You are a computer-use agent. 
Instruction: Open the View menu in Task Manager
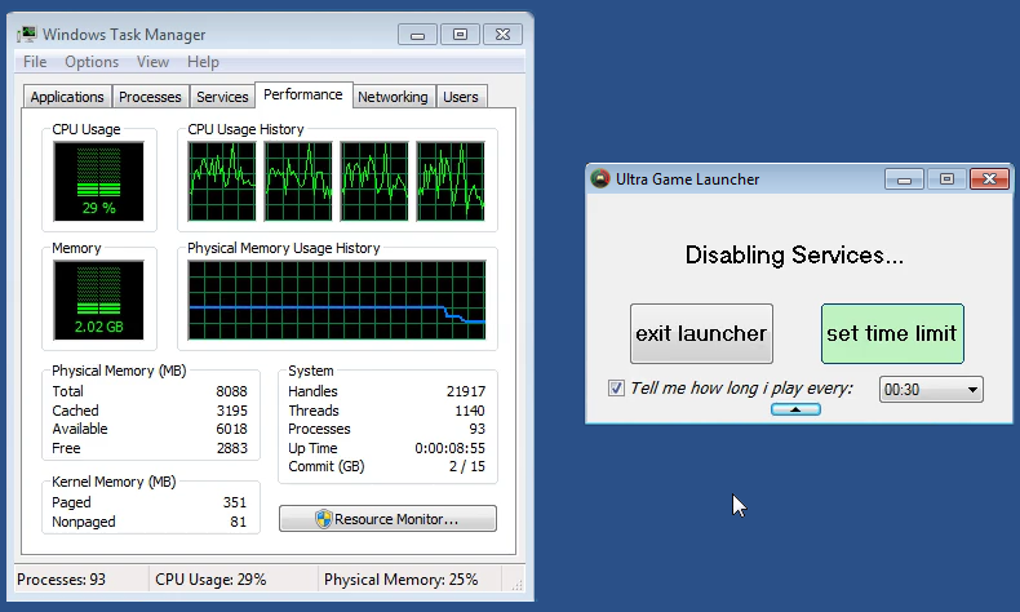(x=153, y=62)
